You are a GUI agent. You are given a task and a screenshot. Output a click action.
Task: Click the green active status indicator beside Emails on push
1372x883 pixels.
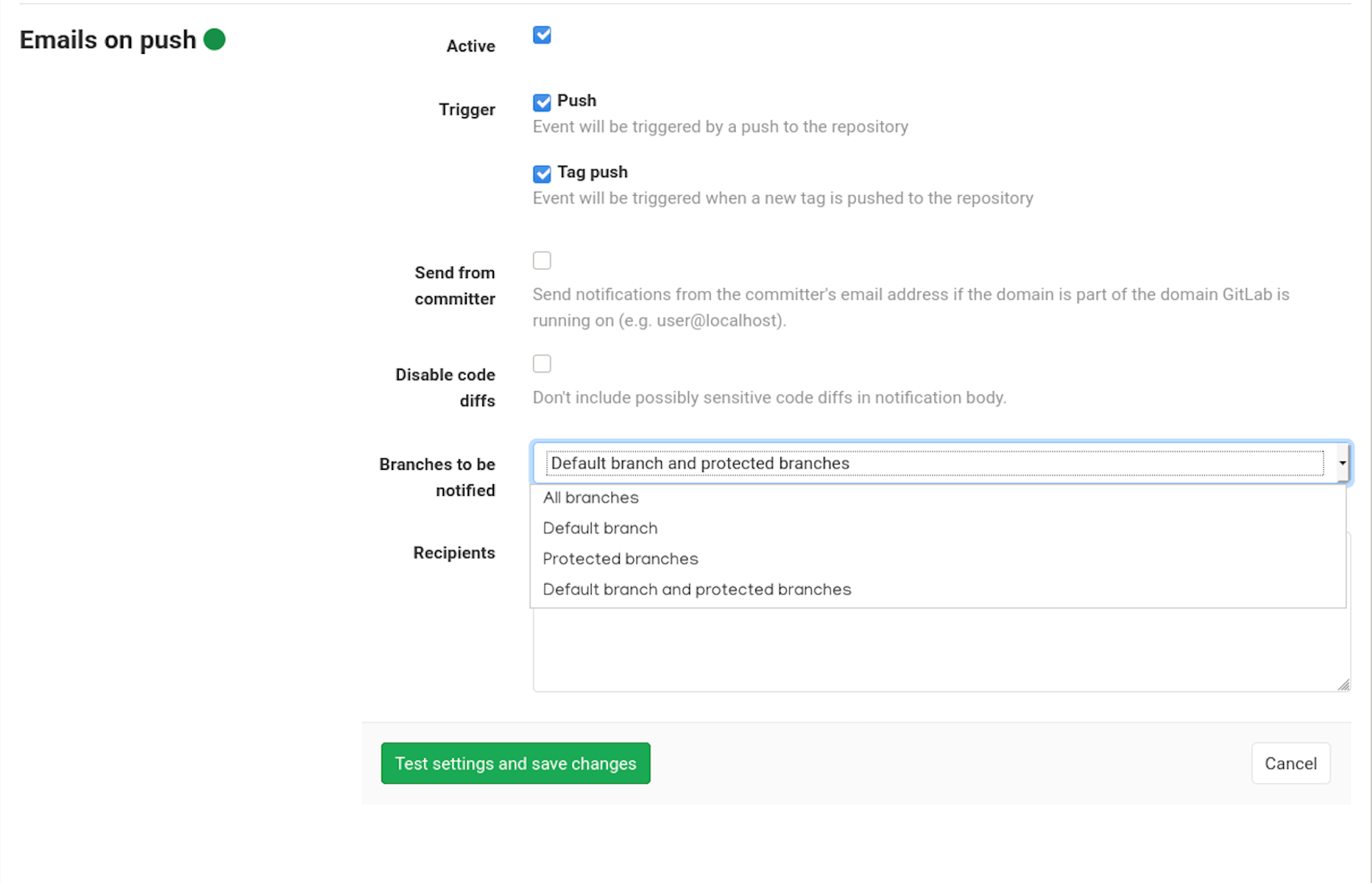pos(215,38)
